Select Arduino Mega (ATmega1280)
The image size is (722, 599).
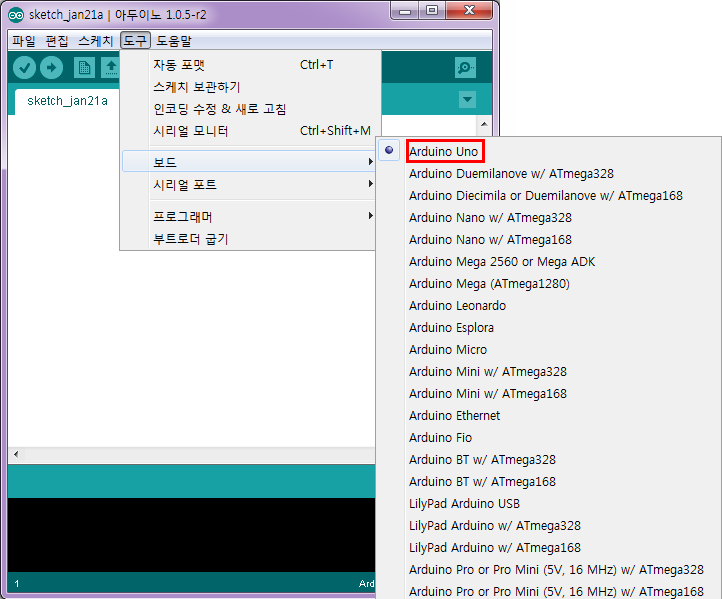coord(549,284)
